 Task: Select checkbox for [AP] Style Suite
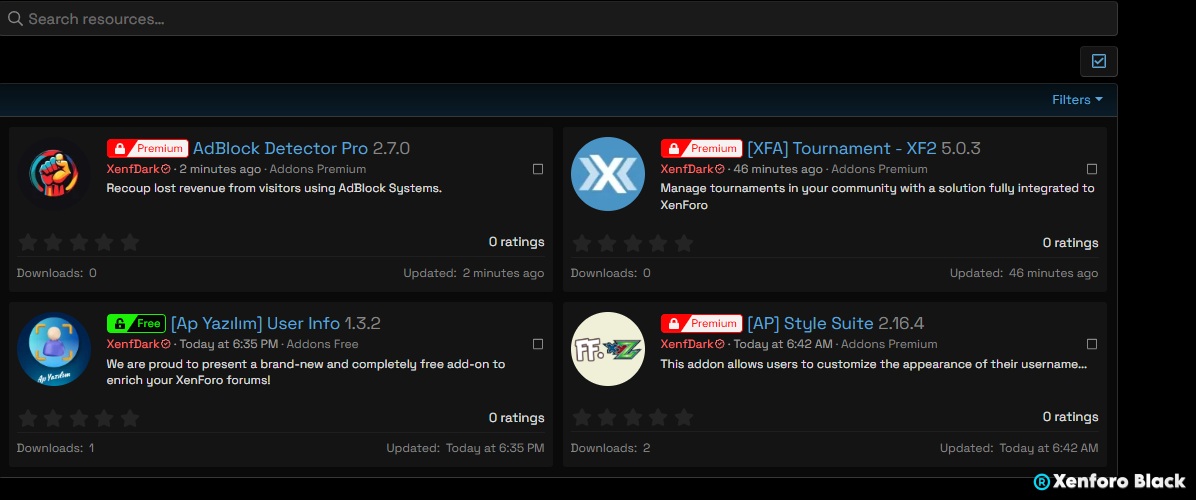click(1092, 345)
